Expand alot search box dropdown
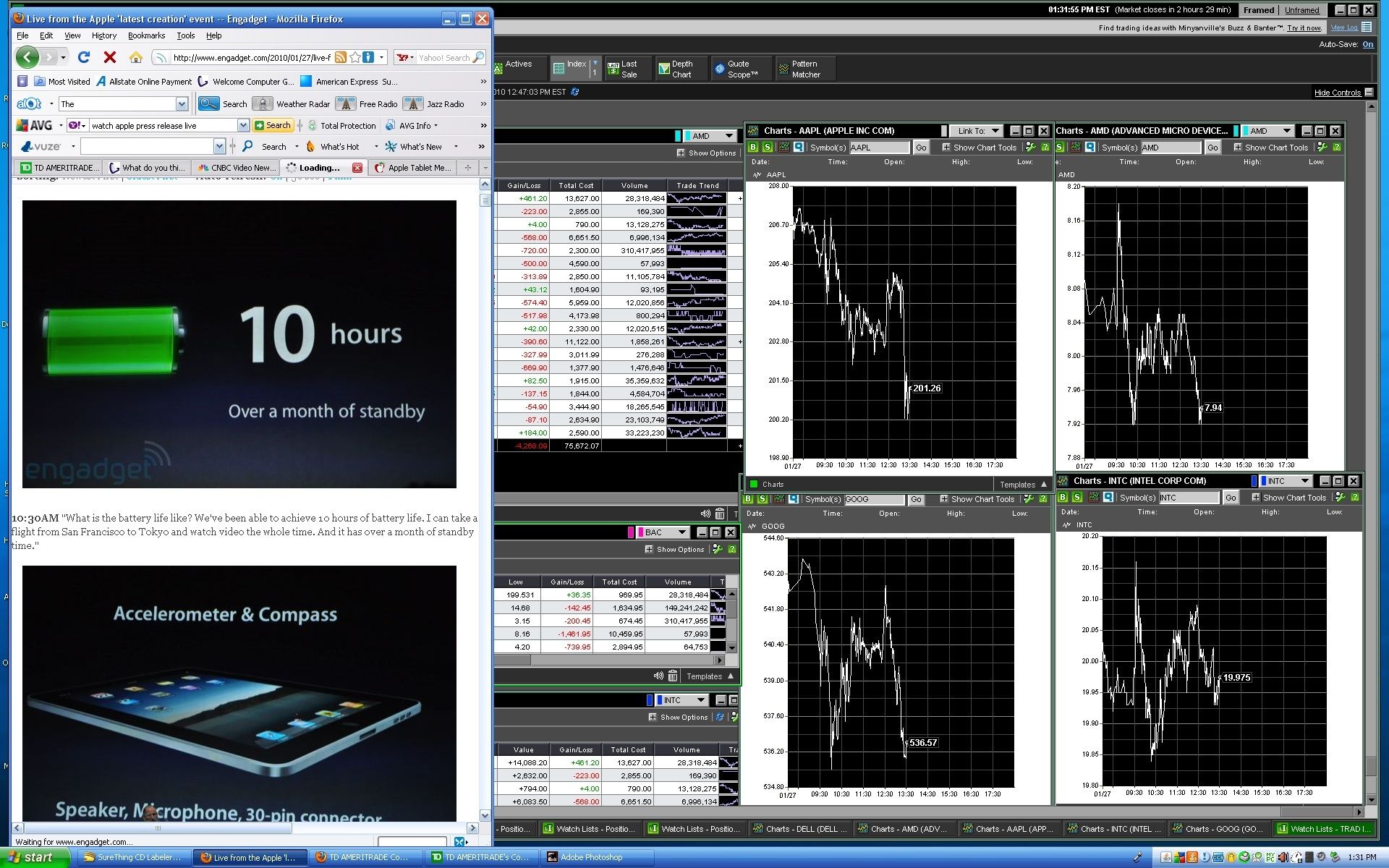Image resolution: width=1389 pixels, height=868 pixels. (x=182, y=104)
